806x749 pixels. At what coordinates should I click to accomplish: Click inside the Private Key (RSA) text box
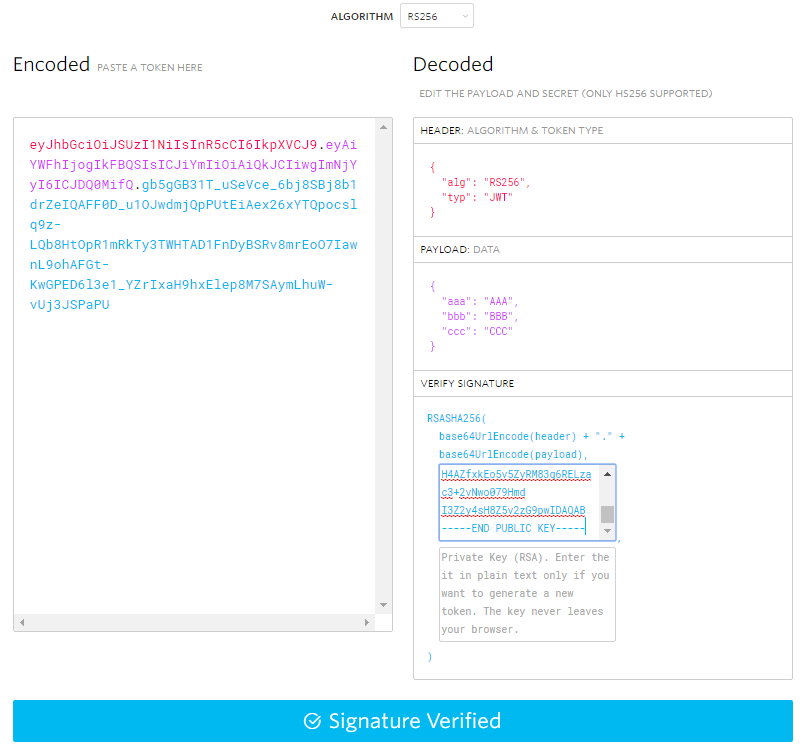pyautogui.click(x=526, y=593)
